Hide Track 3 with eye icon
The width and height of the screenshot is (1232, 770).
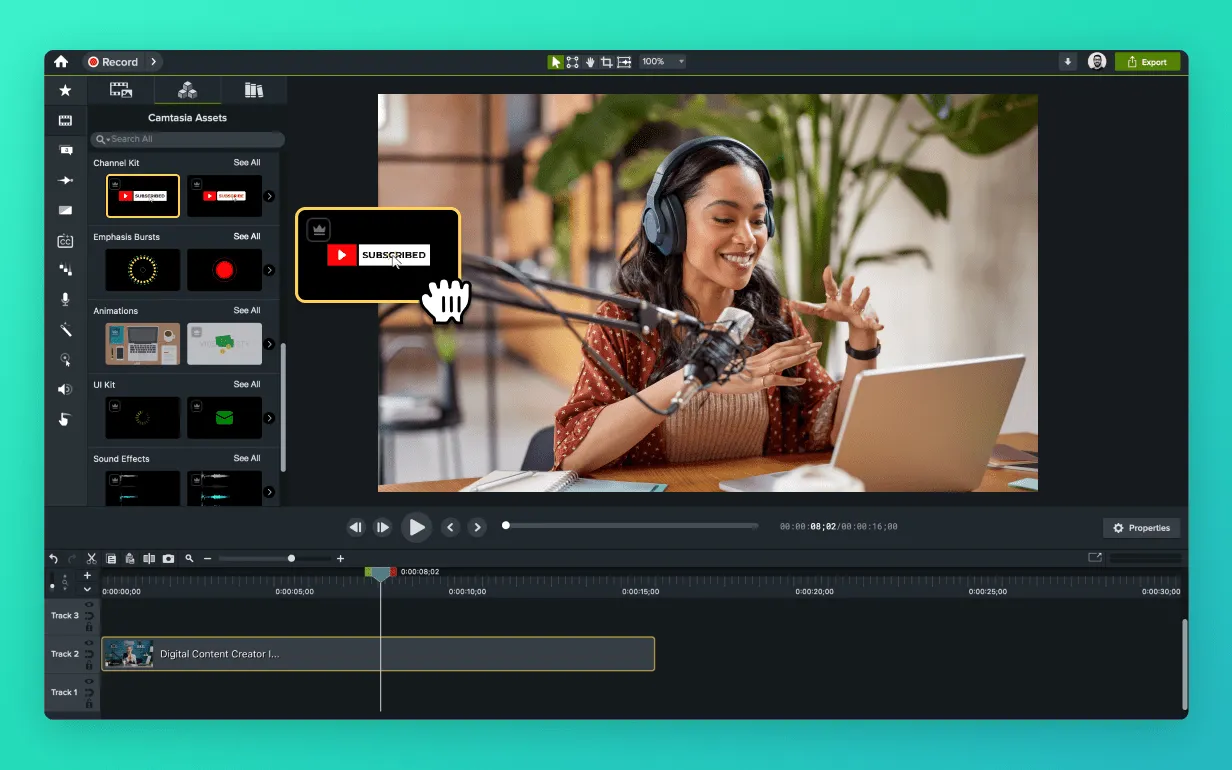(89, 605)
